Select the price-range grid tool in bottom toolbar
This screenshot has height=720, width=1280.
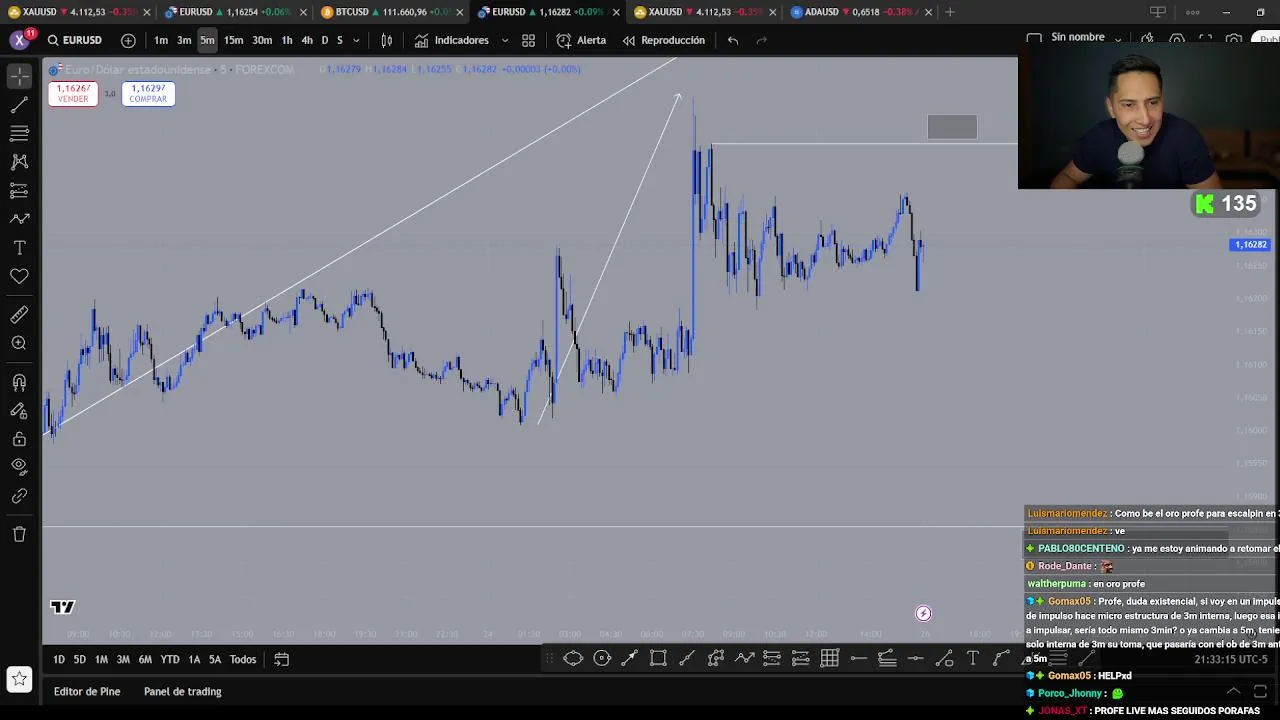pos(830,658)
